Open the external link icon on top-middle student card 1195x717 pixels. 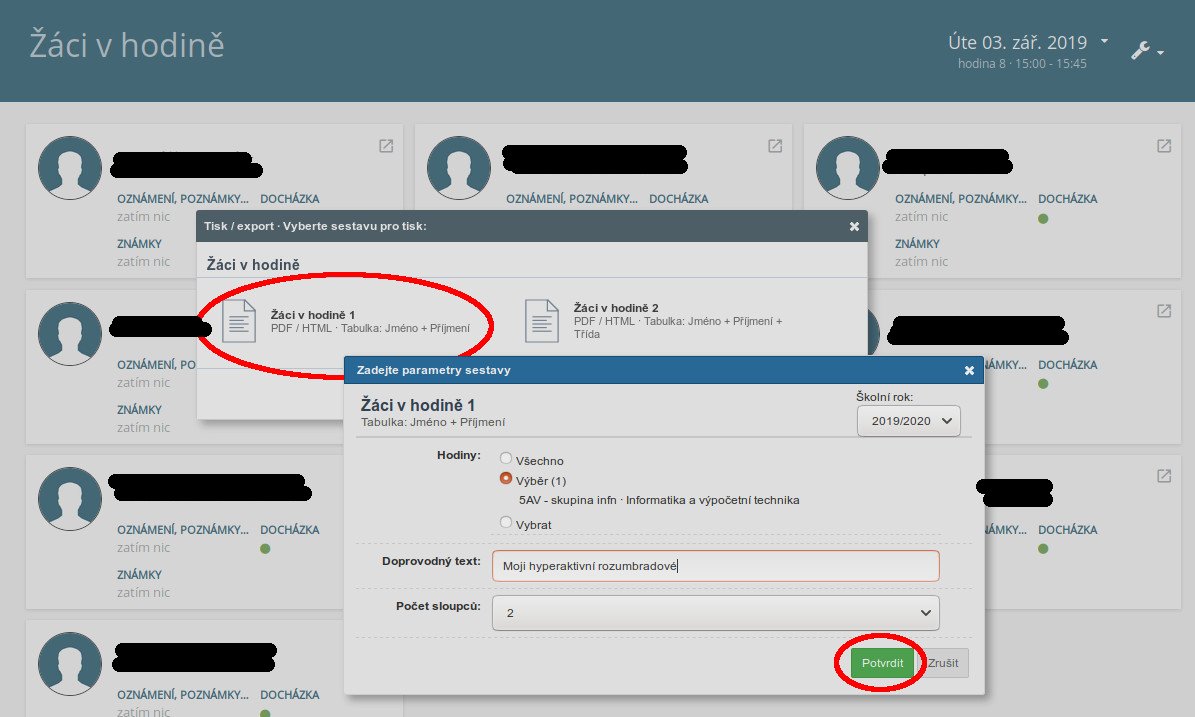(775, 146)
